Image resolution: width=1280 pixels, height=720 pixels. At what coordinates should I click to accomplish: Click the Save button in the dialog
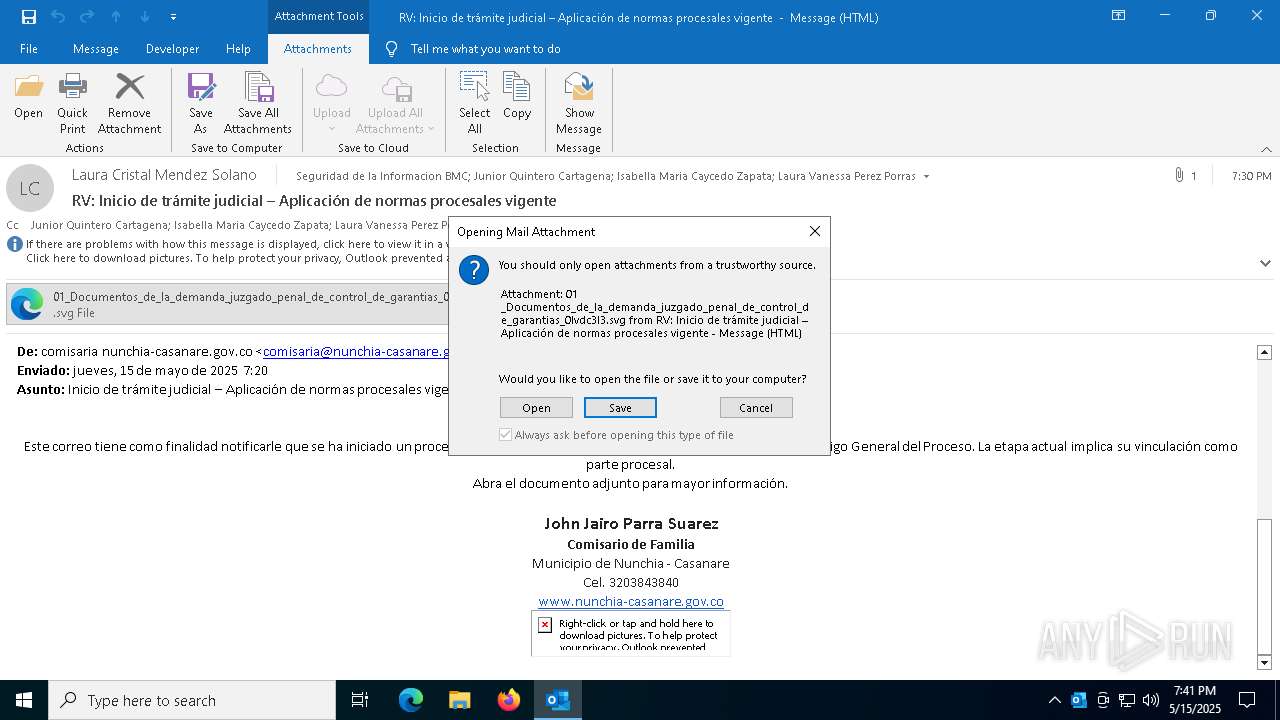(620, 407)
